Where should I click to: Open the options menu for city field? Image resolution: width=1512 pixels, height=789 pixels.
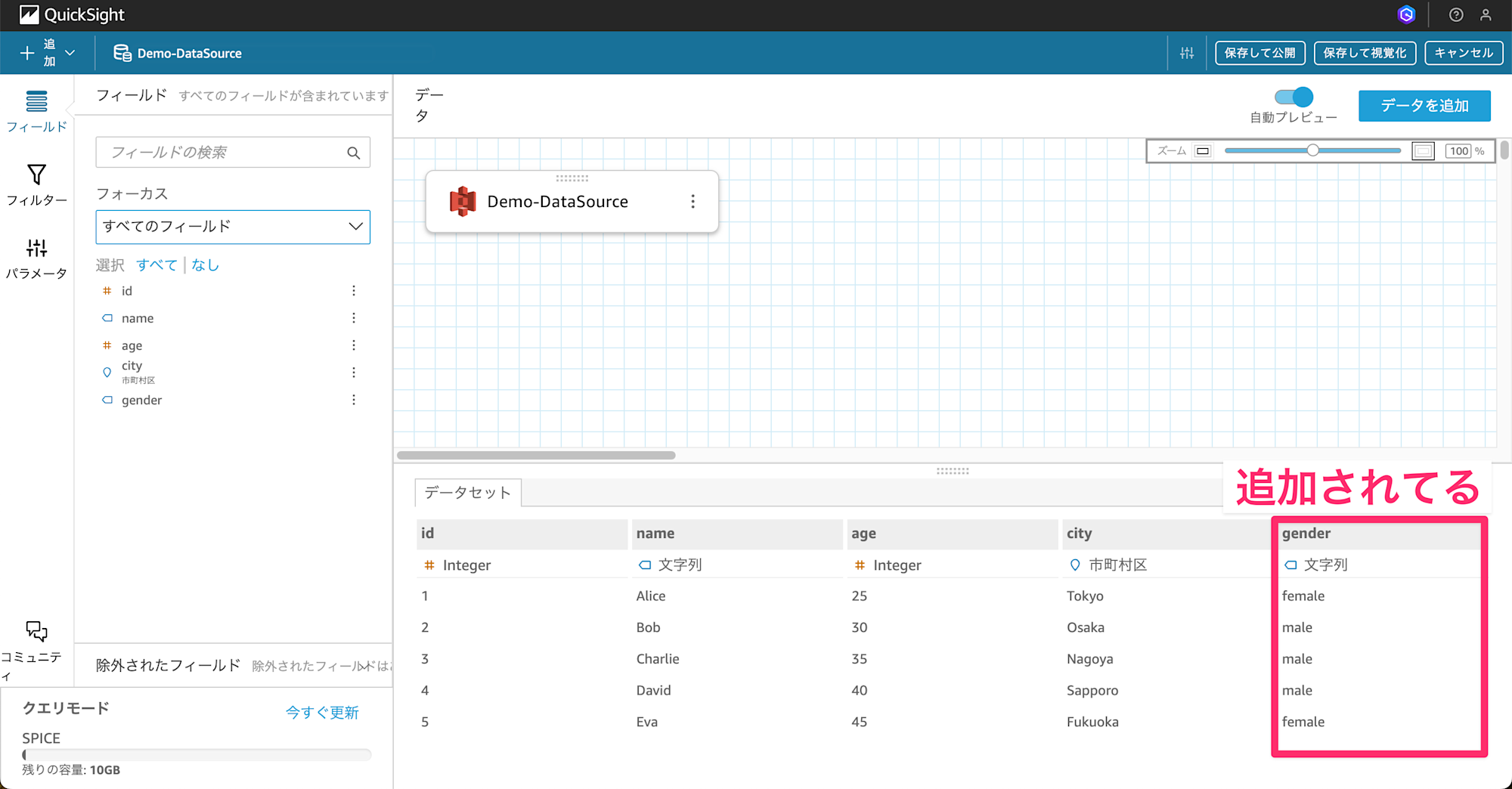pyautogui.click(x=353, y=373)
